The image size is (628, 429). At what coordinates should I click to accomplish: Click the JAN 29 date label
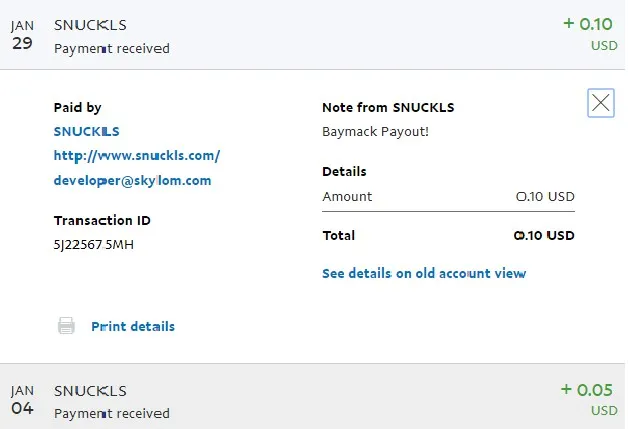[x=22, y=35]
